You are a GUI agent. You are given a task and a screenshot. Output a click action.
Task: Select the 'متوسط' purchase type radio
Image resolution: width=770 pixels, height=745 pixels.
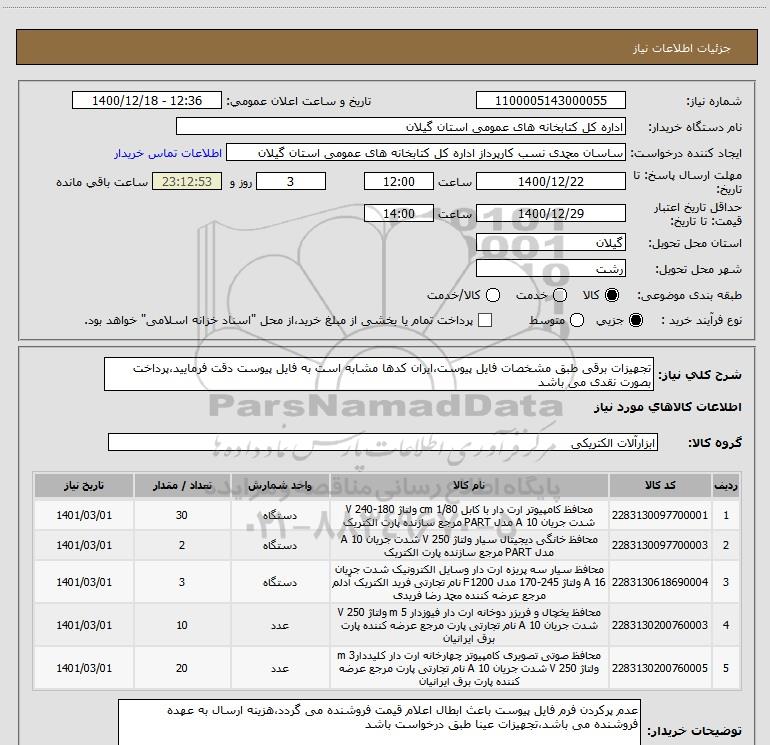coord(577,320)
